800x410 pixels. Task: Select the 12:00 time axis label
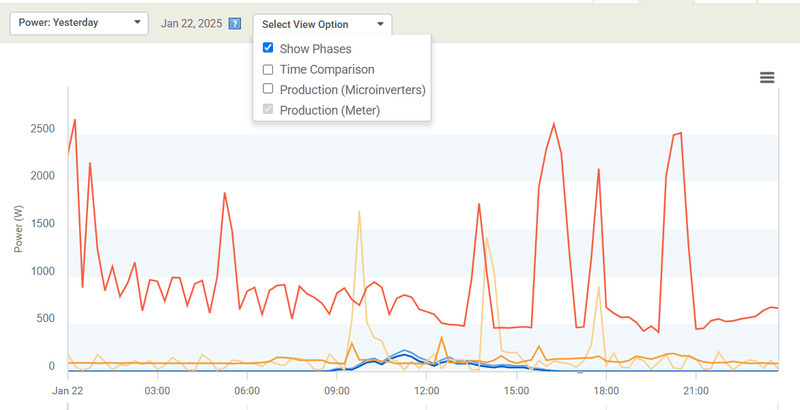click(x=427, y=390)
